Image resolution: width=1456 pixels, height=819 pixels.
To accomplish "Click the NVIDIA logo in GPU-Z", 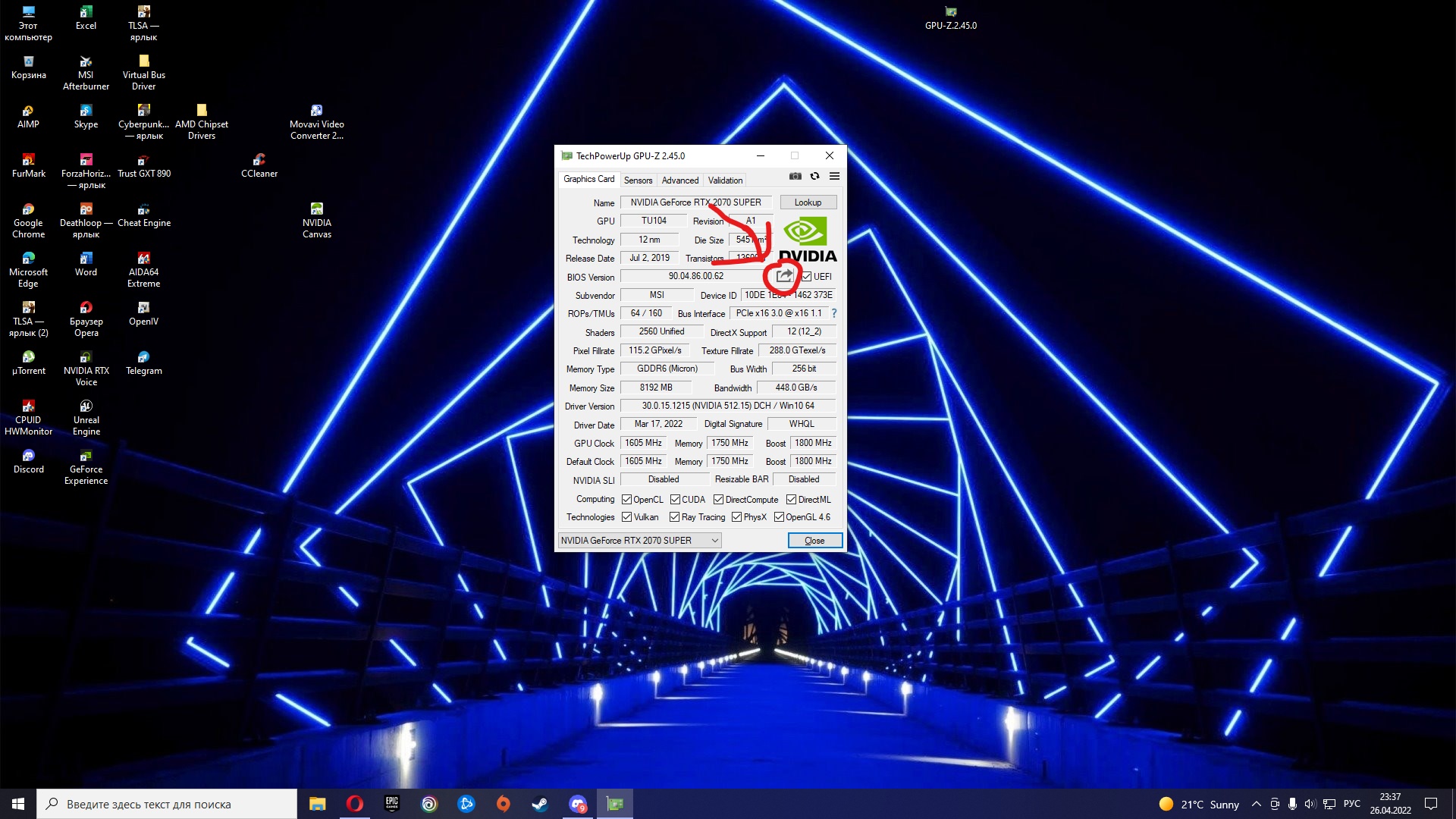I will point(807,240).
